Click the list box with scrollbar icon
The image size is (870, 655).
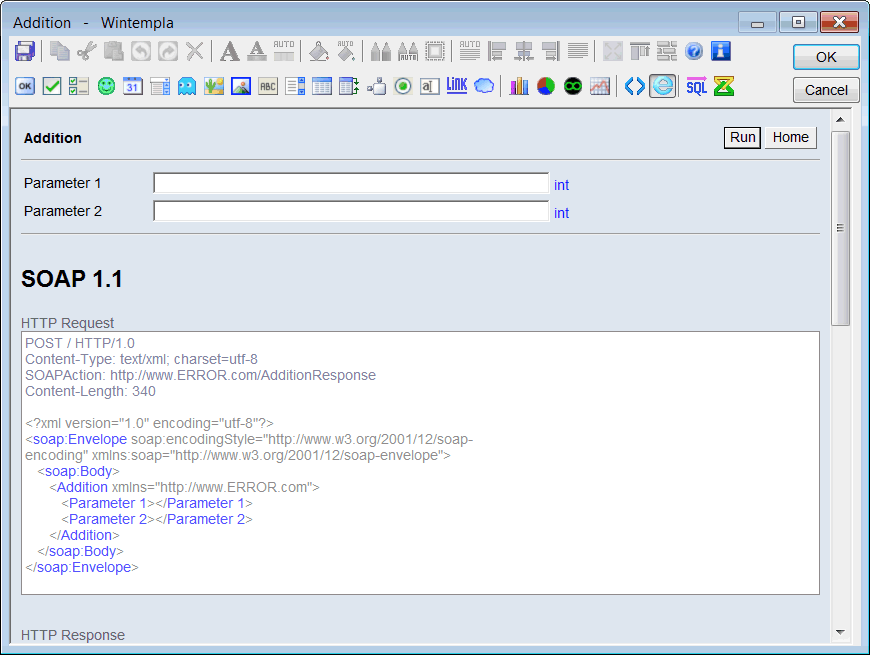click(x=295, y=86)
